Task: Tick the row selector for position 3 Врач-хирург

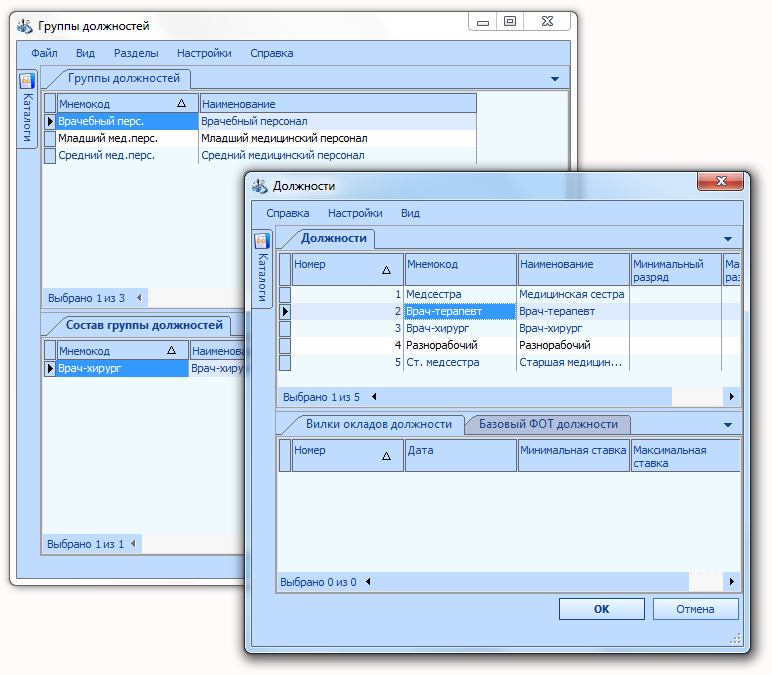Action: click(x=285, y=328)
